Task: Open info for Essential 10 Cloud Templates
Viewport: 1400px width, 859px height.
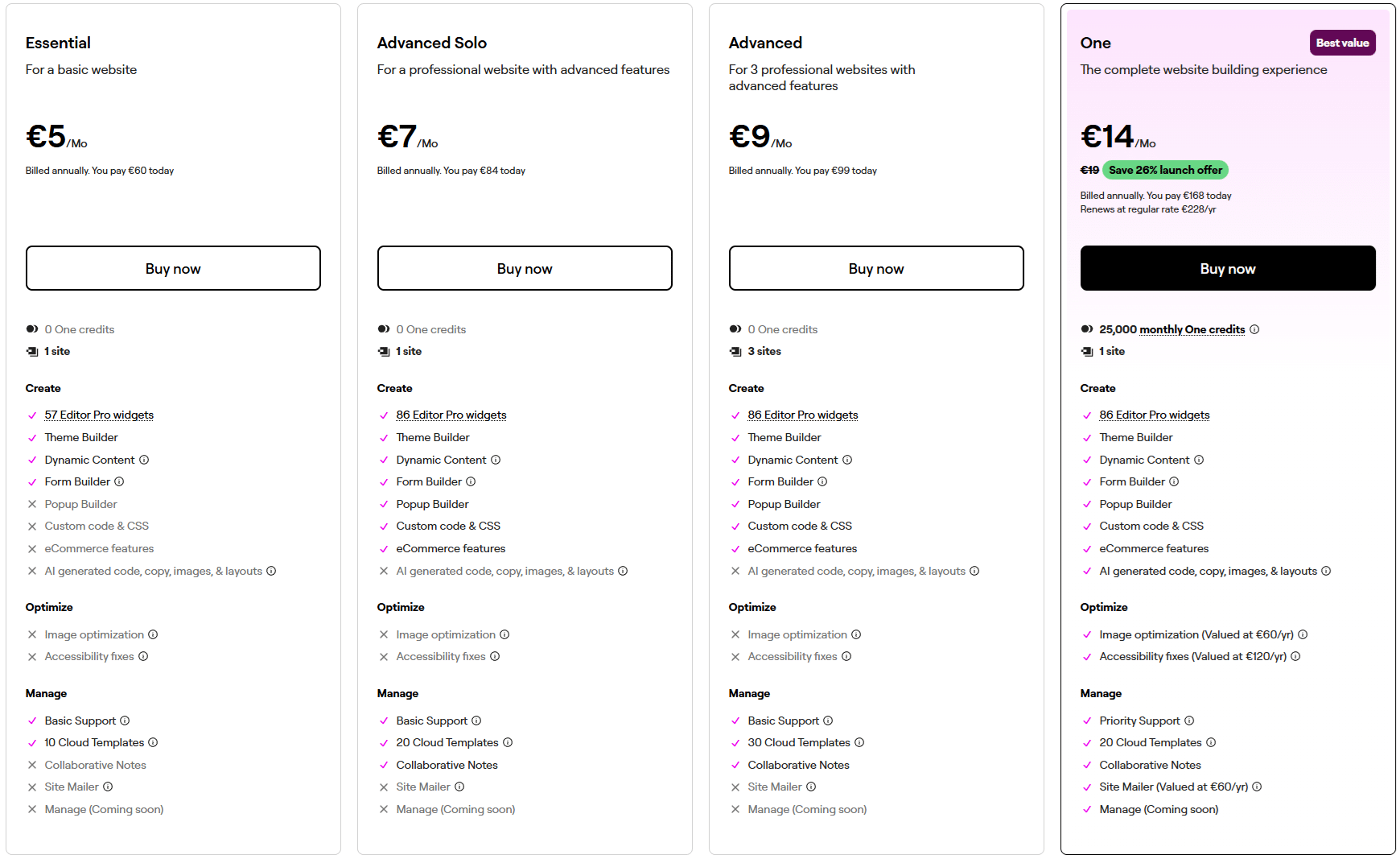Action: 153,742
